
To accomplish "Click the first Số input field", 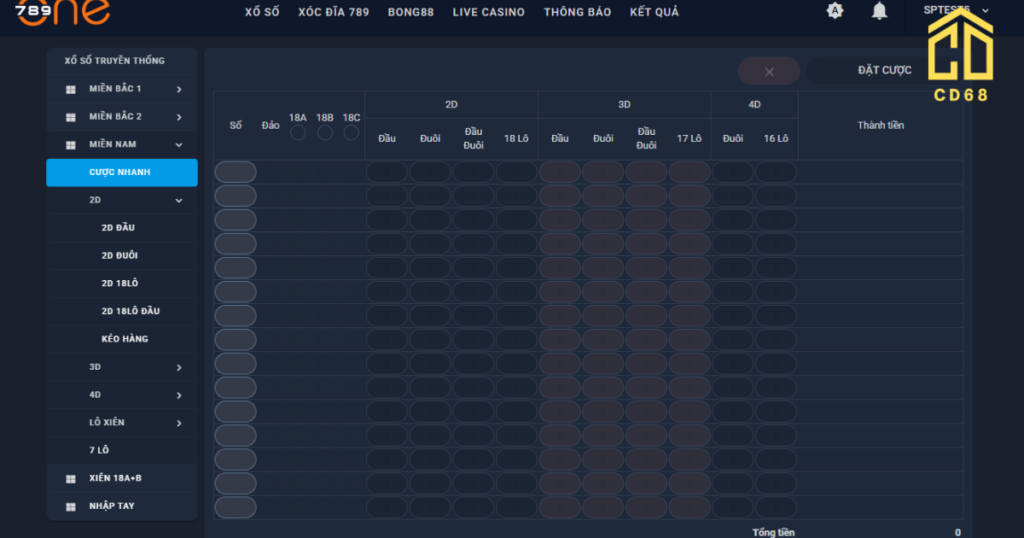I will point(235,172).
